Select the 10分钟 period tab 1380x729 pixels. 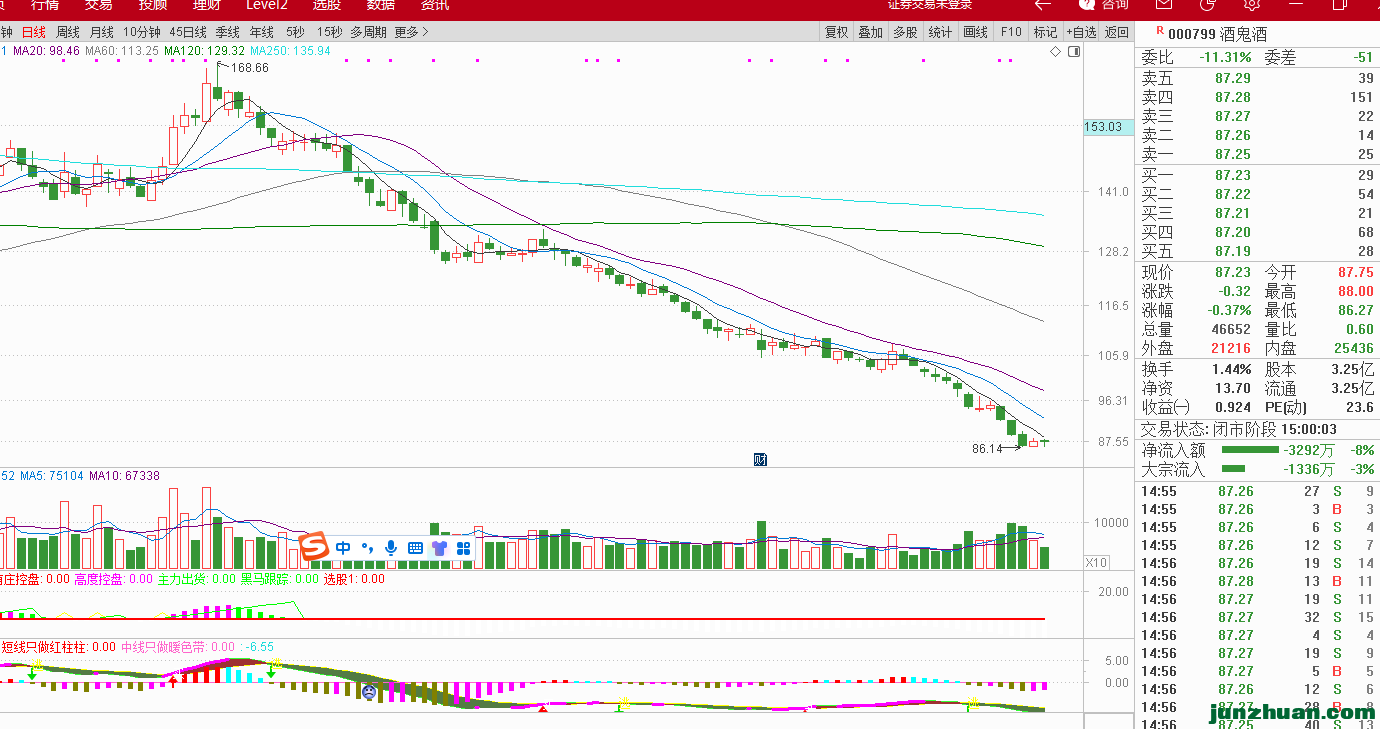(141, 32)
